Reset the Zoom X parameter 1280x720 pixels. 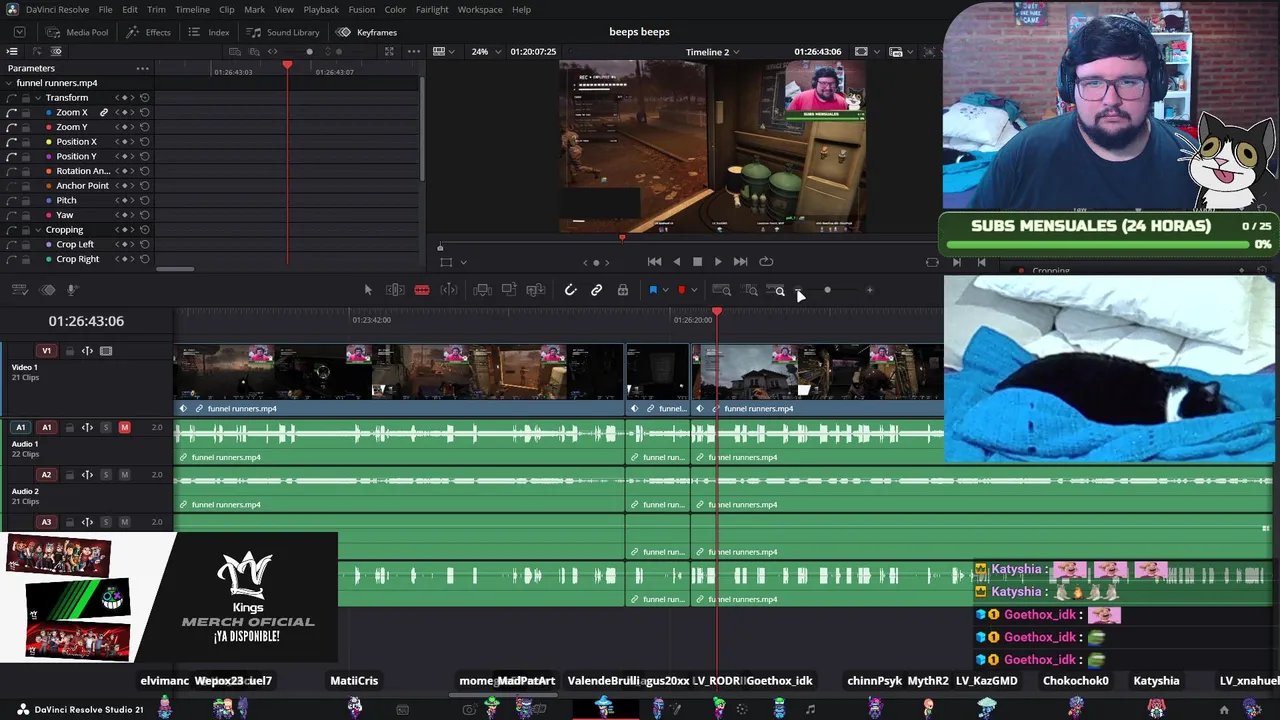[x=145, y=113]
